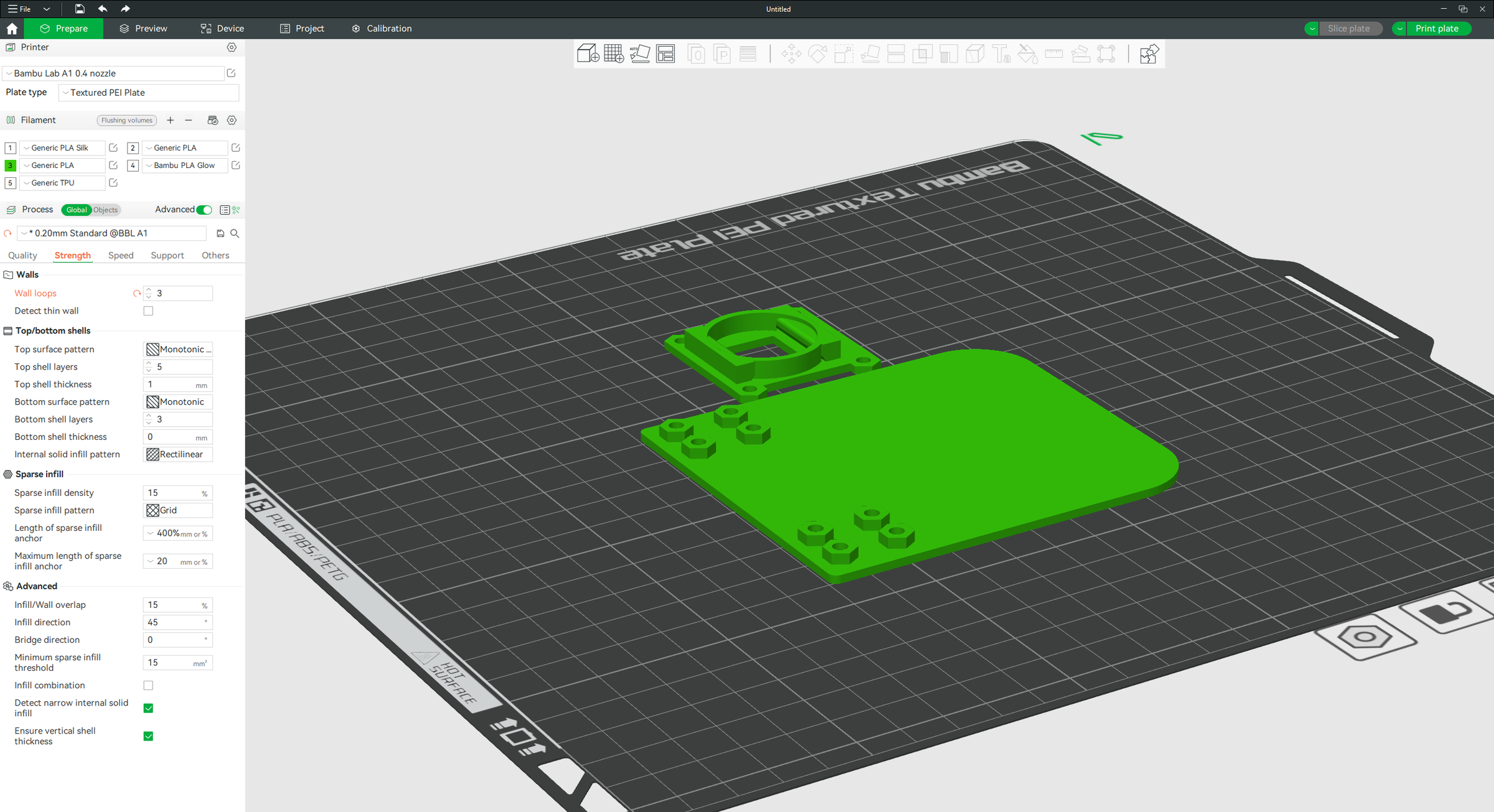Open the Plate type dropdown
This screenshot has width=1494, height=812.
(149, 93)
